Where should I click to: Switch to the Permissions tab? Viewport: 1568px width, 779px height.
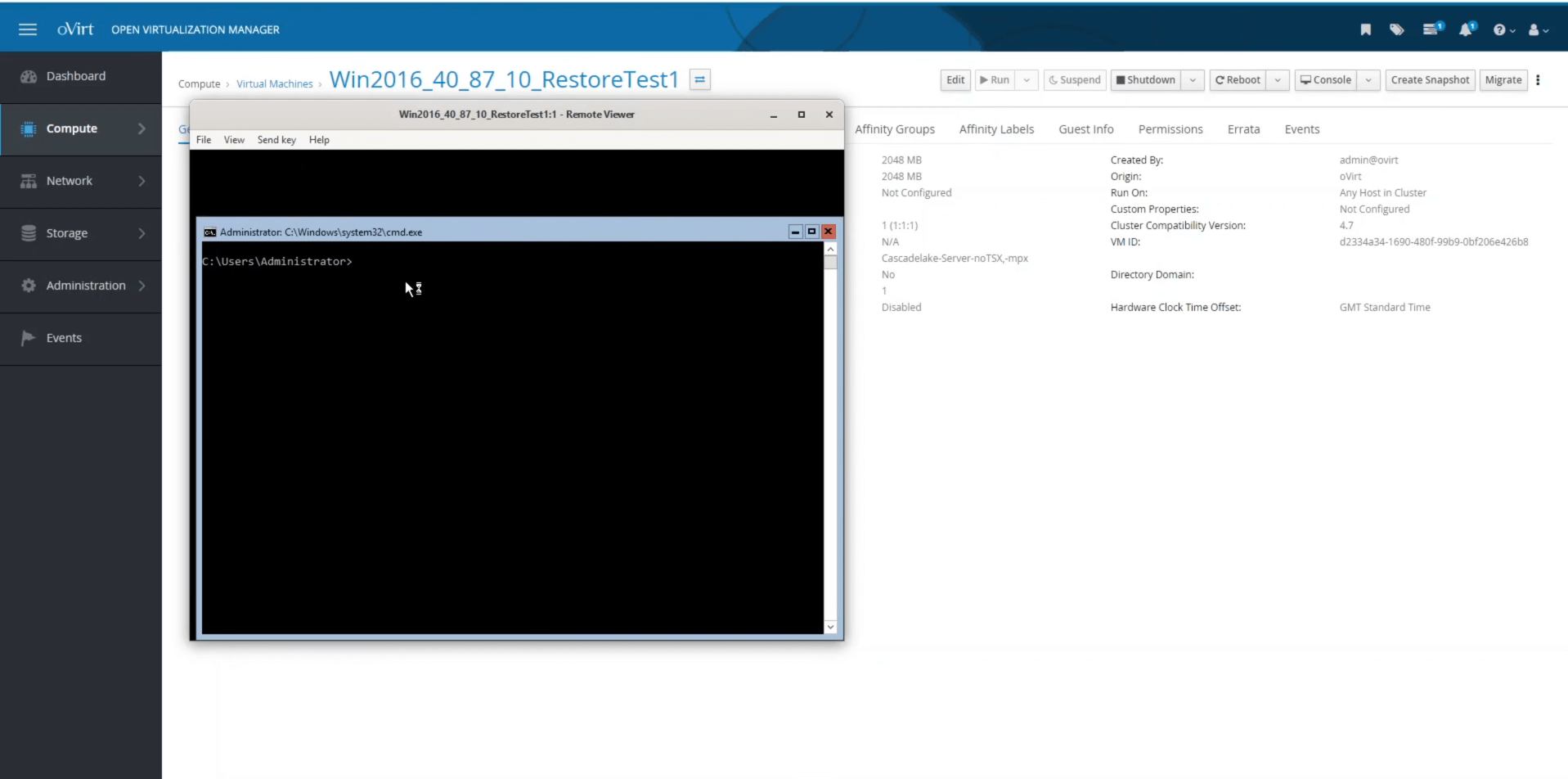pyautogui.click(x=1170, y=129)
